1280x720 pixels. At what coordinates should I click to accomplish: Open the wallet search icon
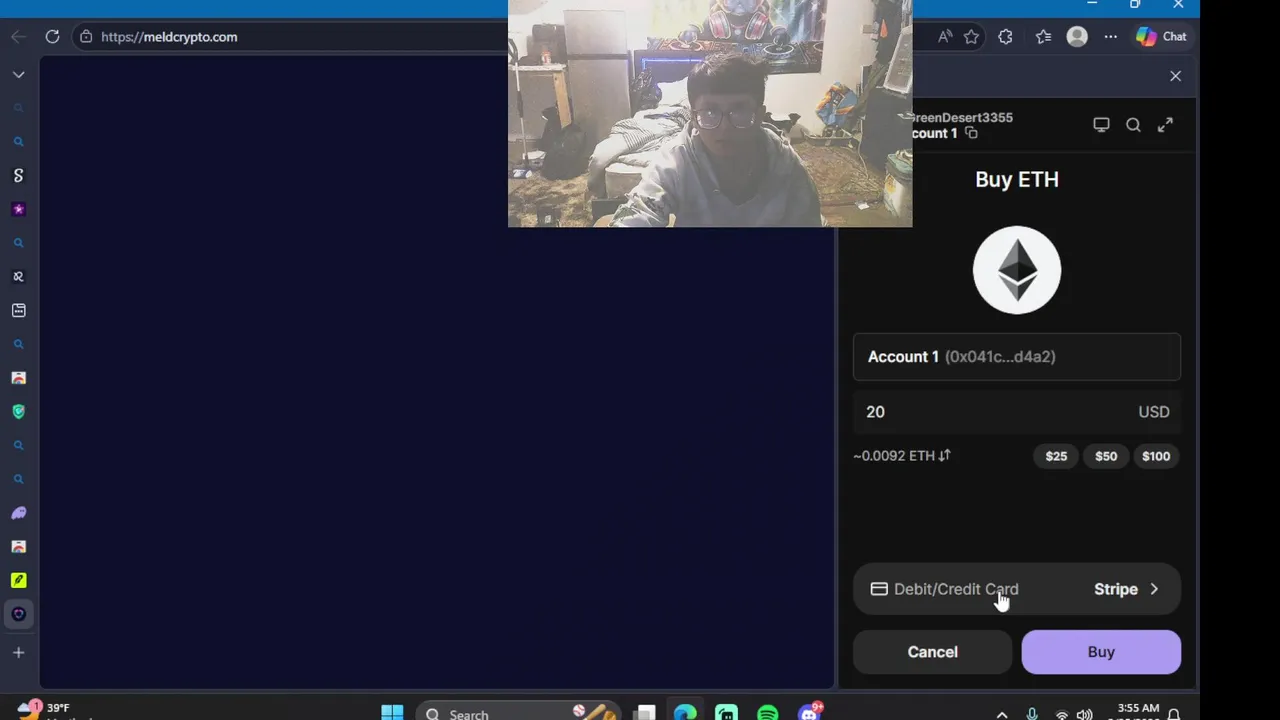1133,125
